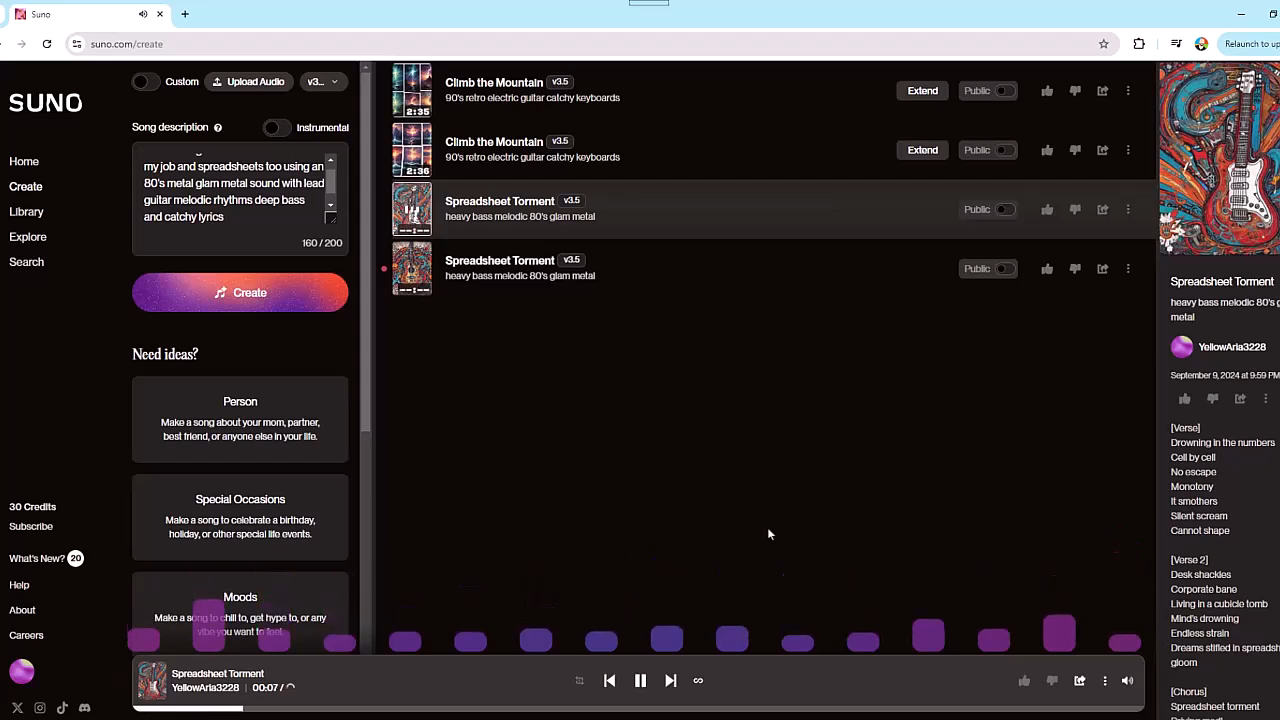Dislike the second Climb the Mountain song
1280x720 pixels.
(1075, 150)
